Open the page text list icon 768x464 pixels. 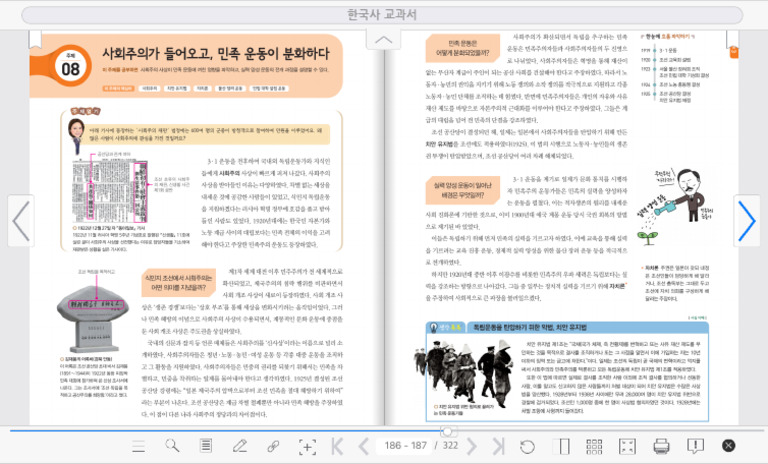click(x=206, y=445)
